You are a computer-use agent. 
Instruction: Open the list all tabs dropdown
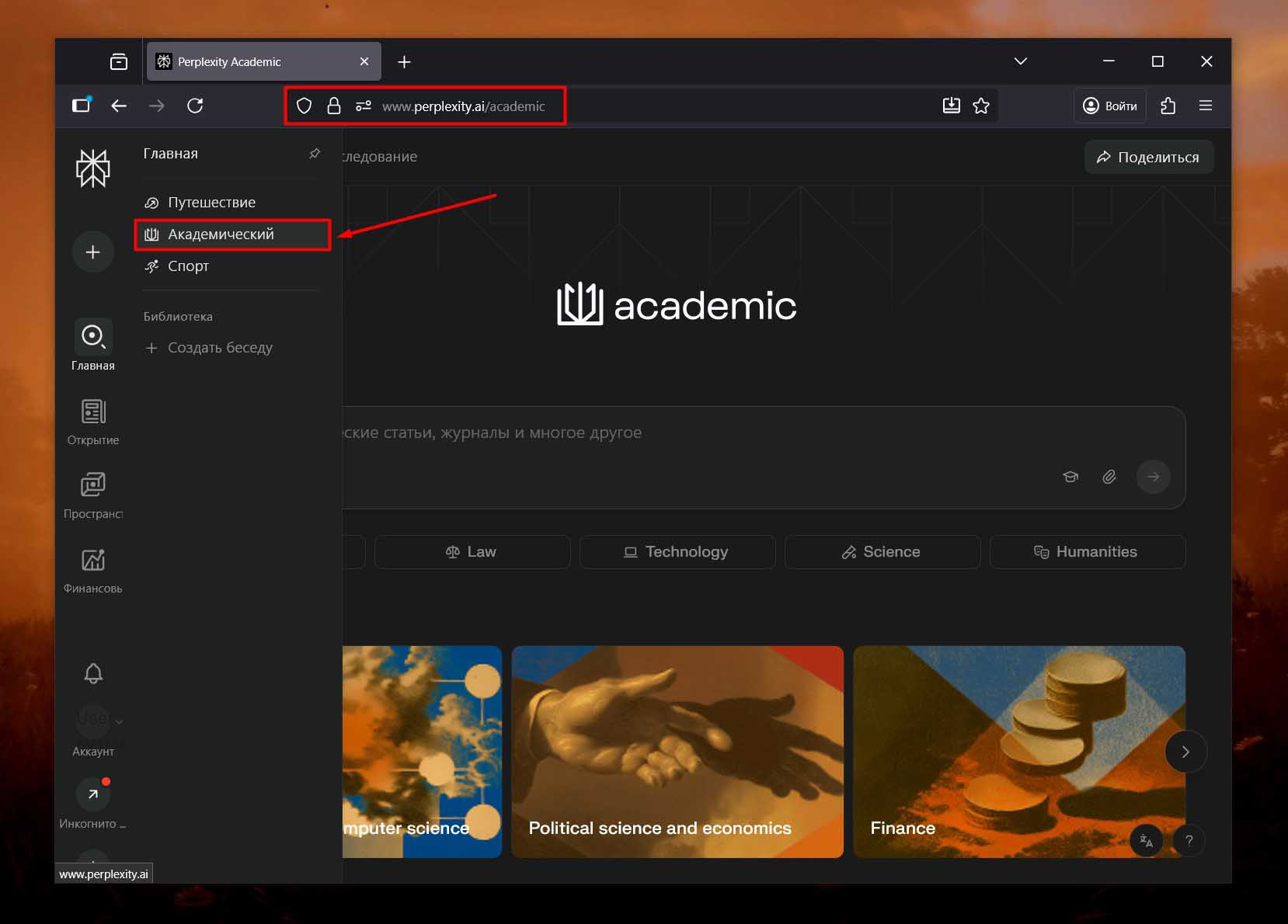[x=1021, y=61]
